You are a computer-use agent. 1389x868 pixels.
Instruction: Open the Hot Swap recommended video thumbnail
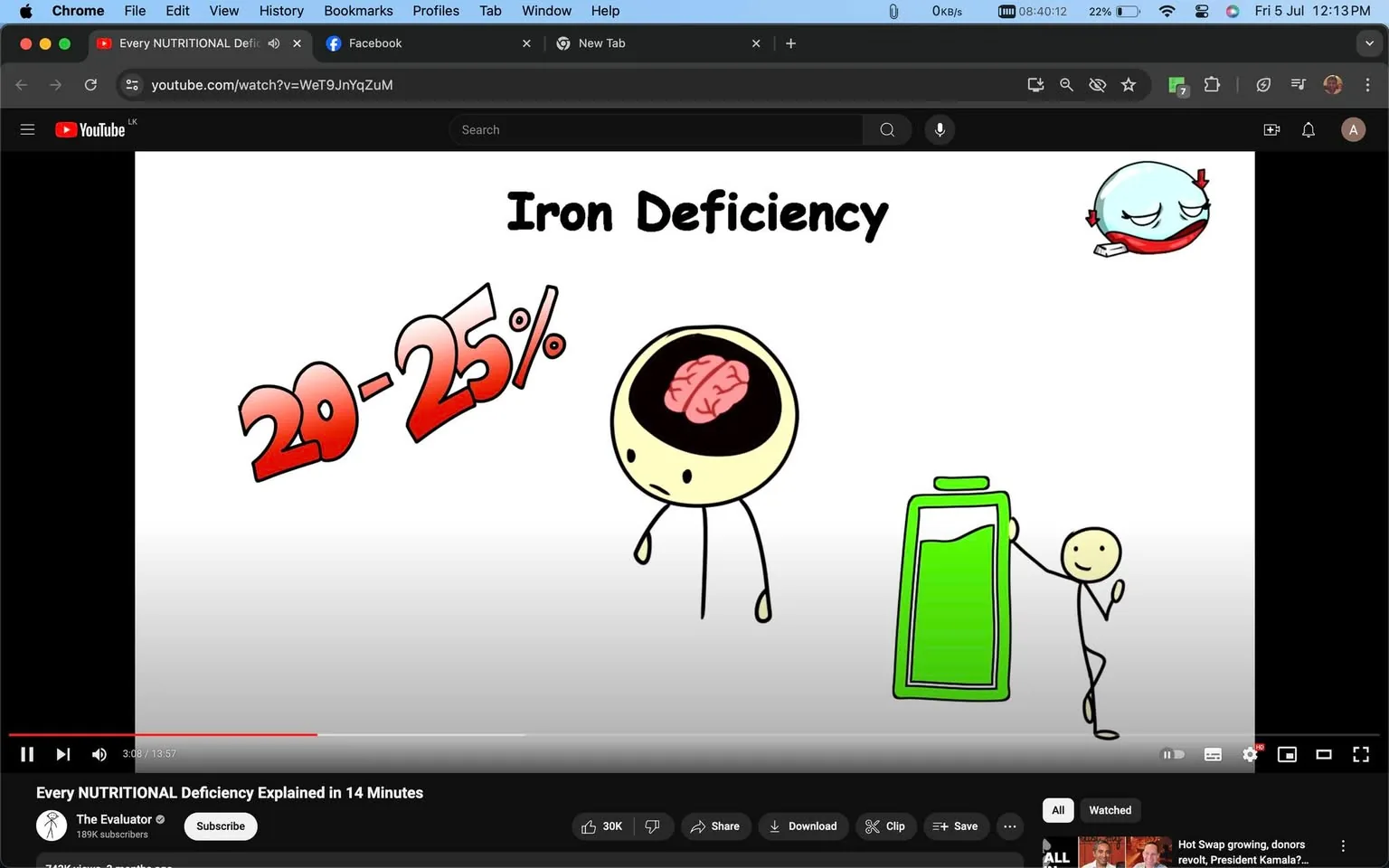tap(1105, 851)
